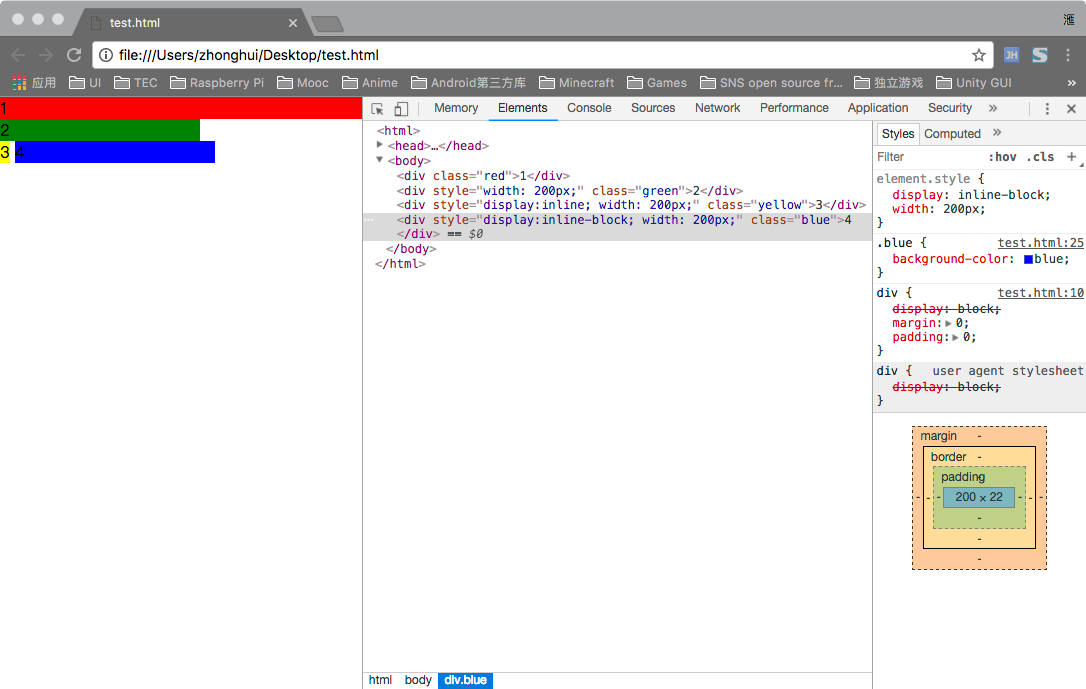This screenshot has width=1086, height=689.
Task: Open DevTools customize menu
Action: [x=1047, y=109]
